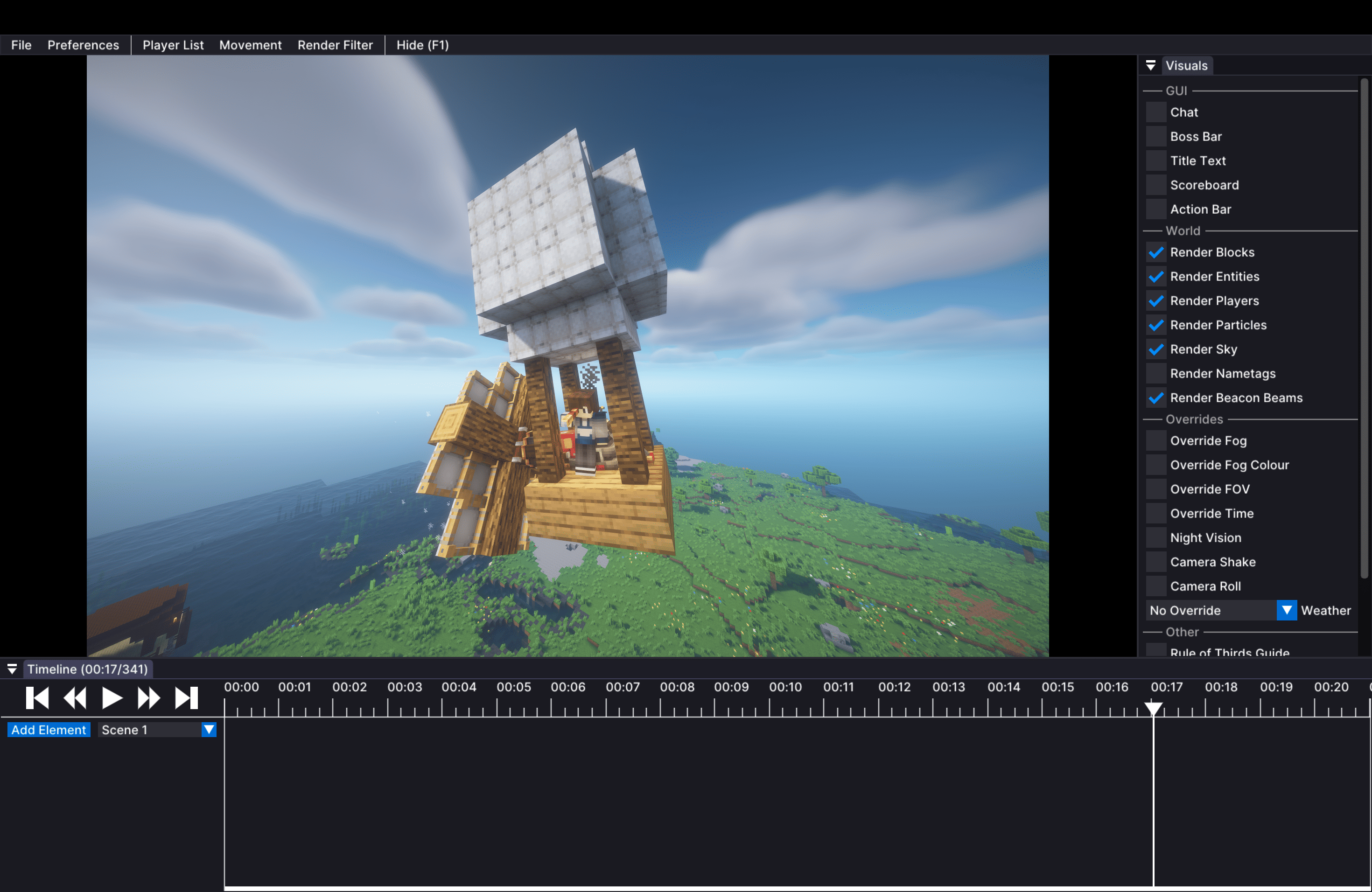Play the replay

pyautogui.click(x=112, y=698)
